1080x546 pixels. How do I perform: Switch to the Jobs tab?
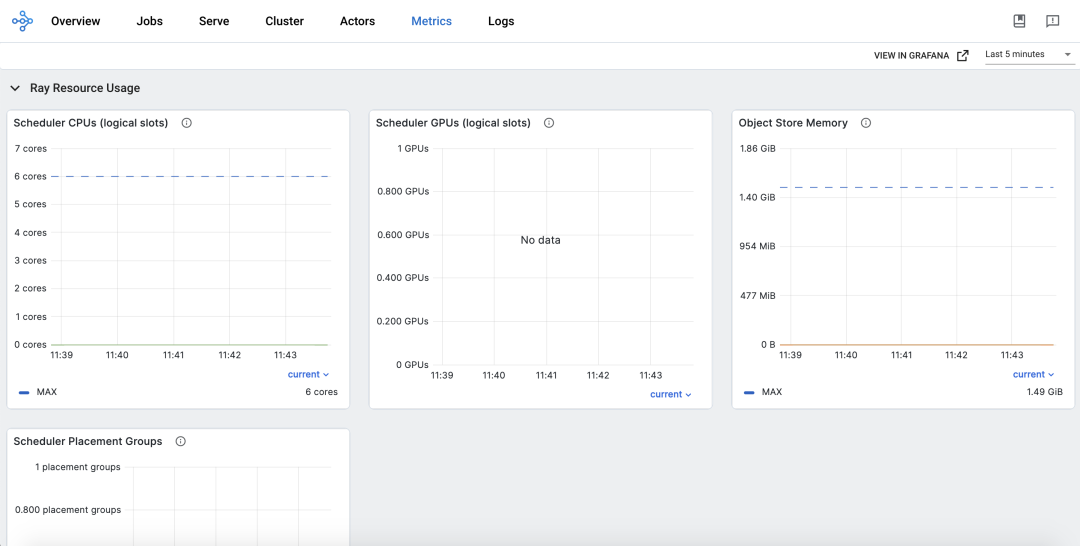point(149,21)
